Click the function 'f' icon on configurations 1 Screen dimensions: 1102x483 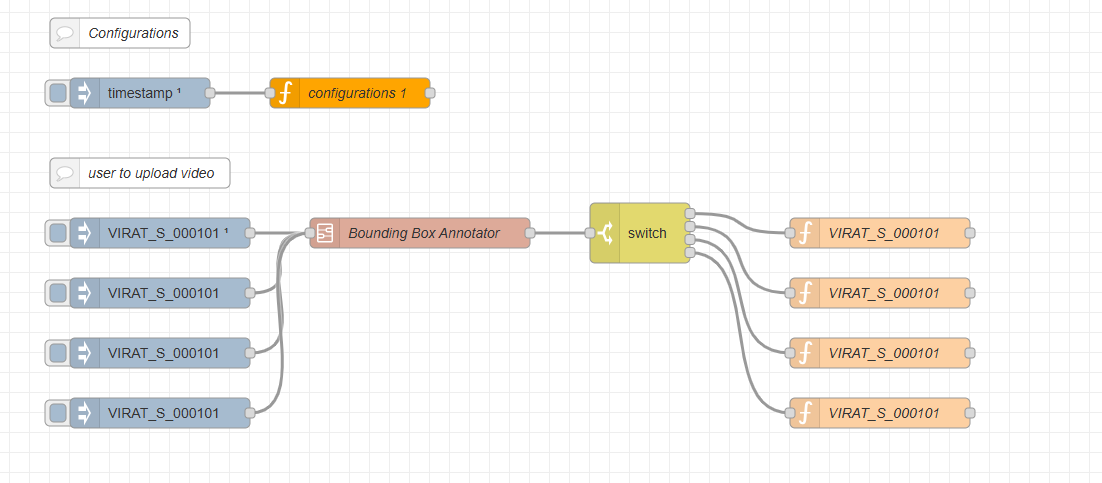(285, 93)
